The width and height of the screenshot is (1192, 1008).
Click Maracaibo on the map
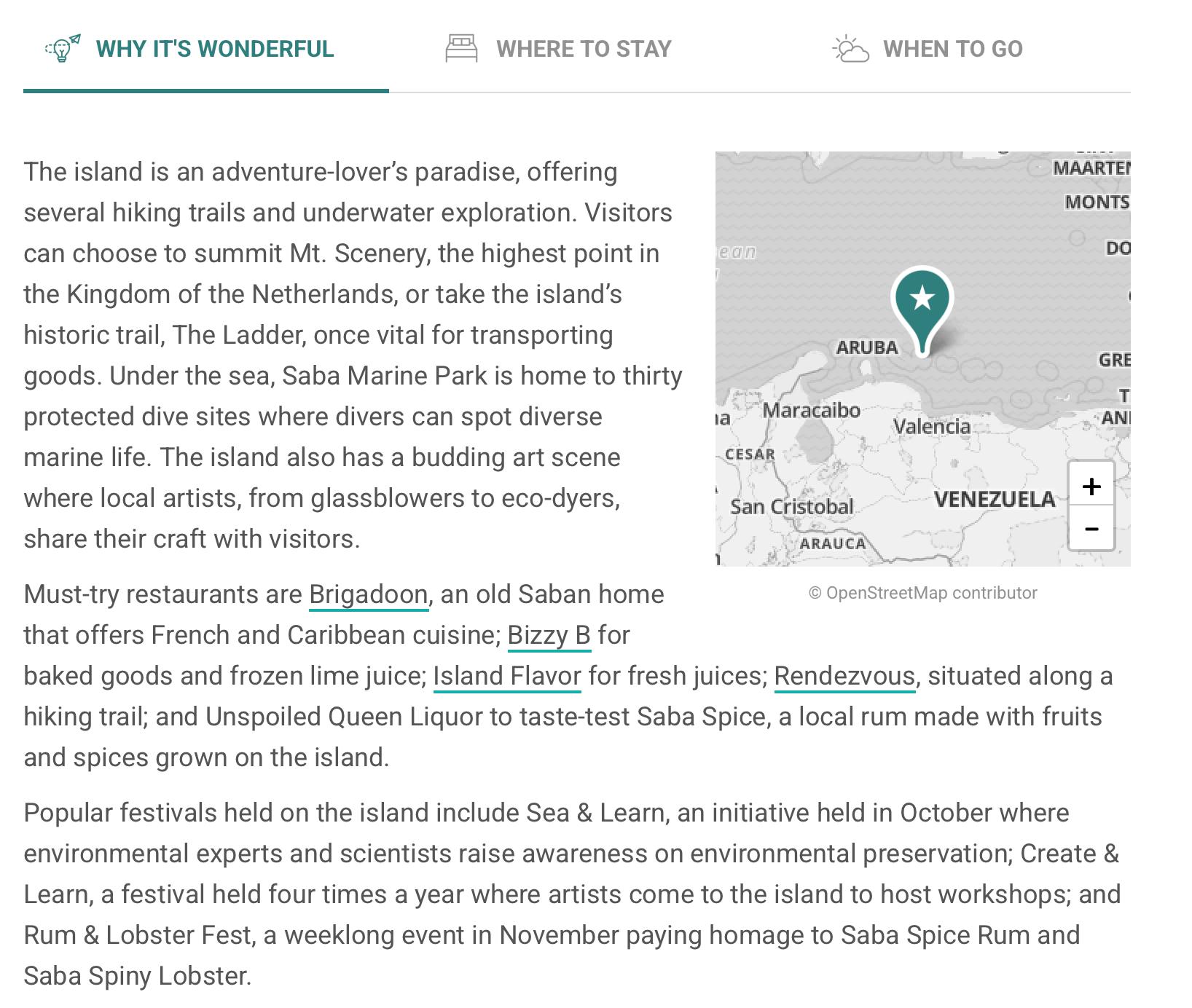tap(811, 410)
